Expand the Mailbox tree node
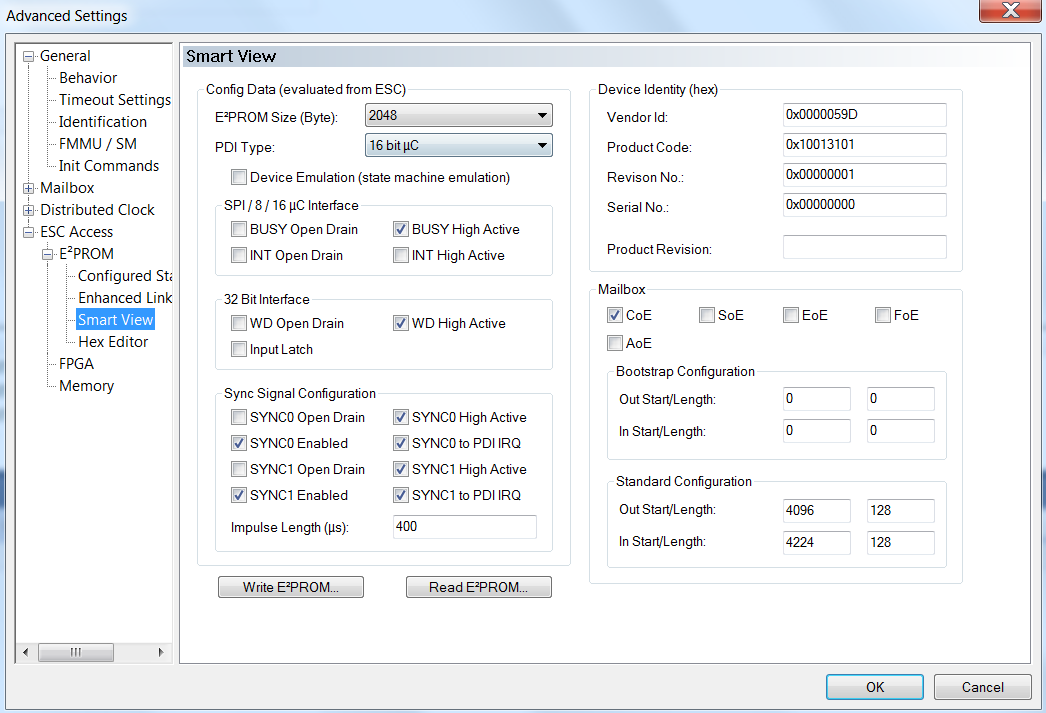 tap(29, 188)
